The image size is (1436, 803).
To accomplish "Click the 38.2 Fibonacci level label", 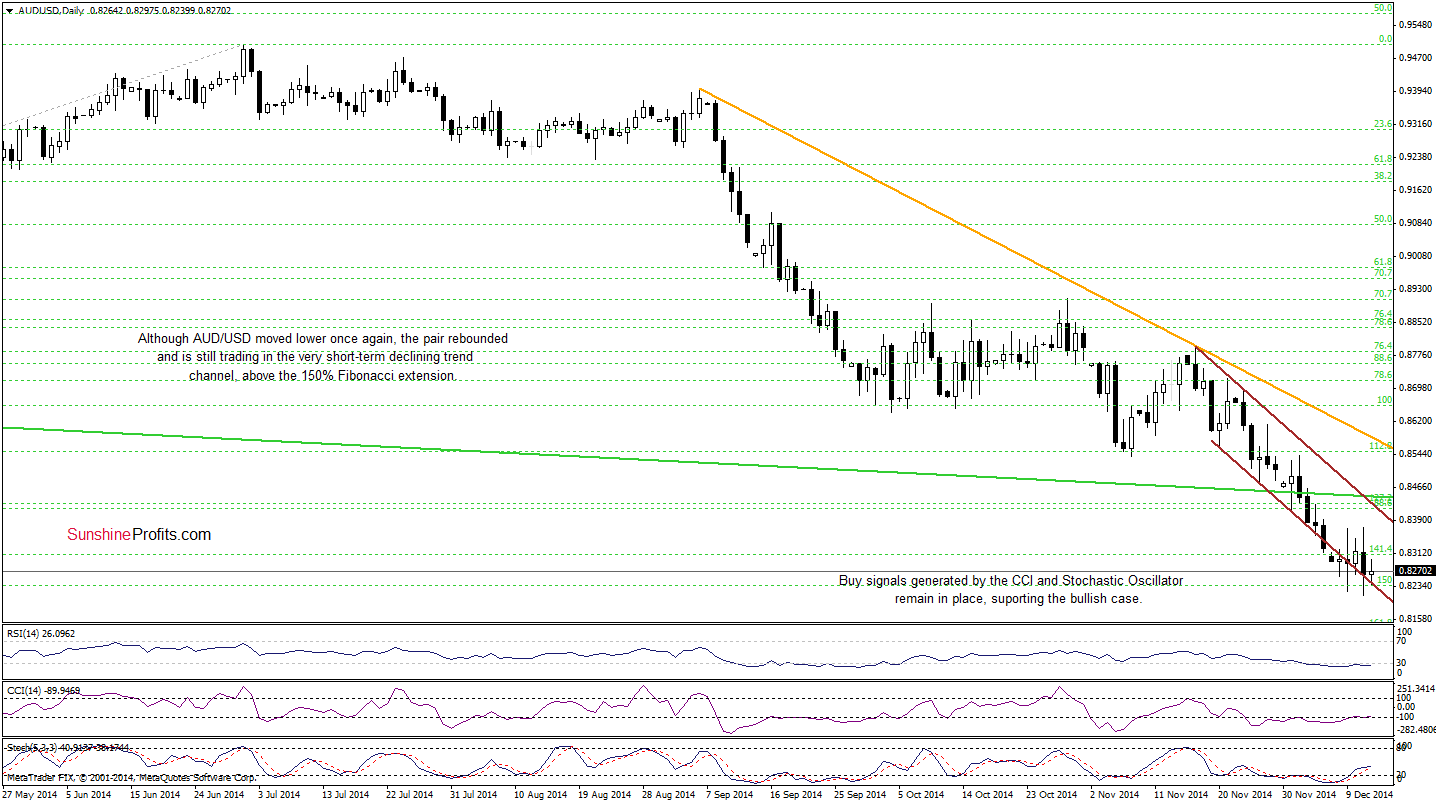I will click(1383, 175).
